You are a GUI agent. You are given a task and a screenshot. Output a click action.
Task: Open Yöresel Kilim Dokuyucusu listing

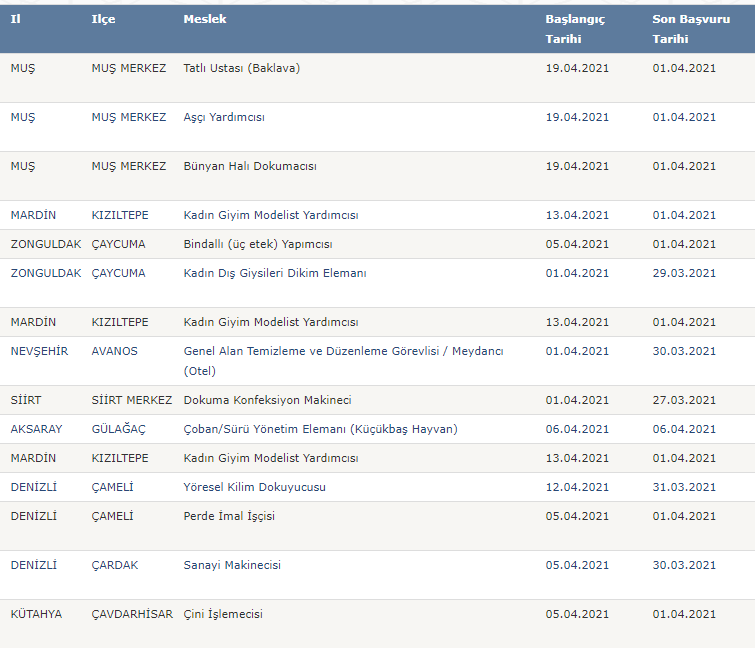(x=254, y=487)
